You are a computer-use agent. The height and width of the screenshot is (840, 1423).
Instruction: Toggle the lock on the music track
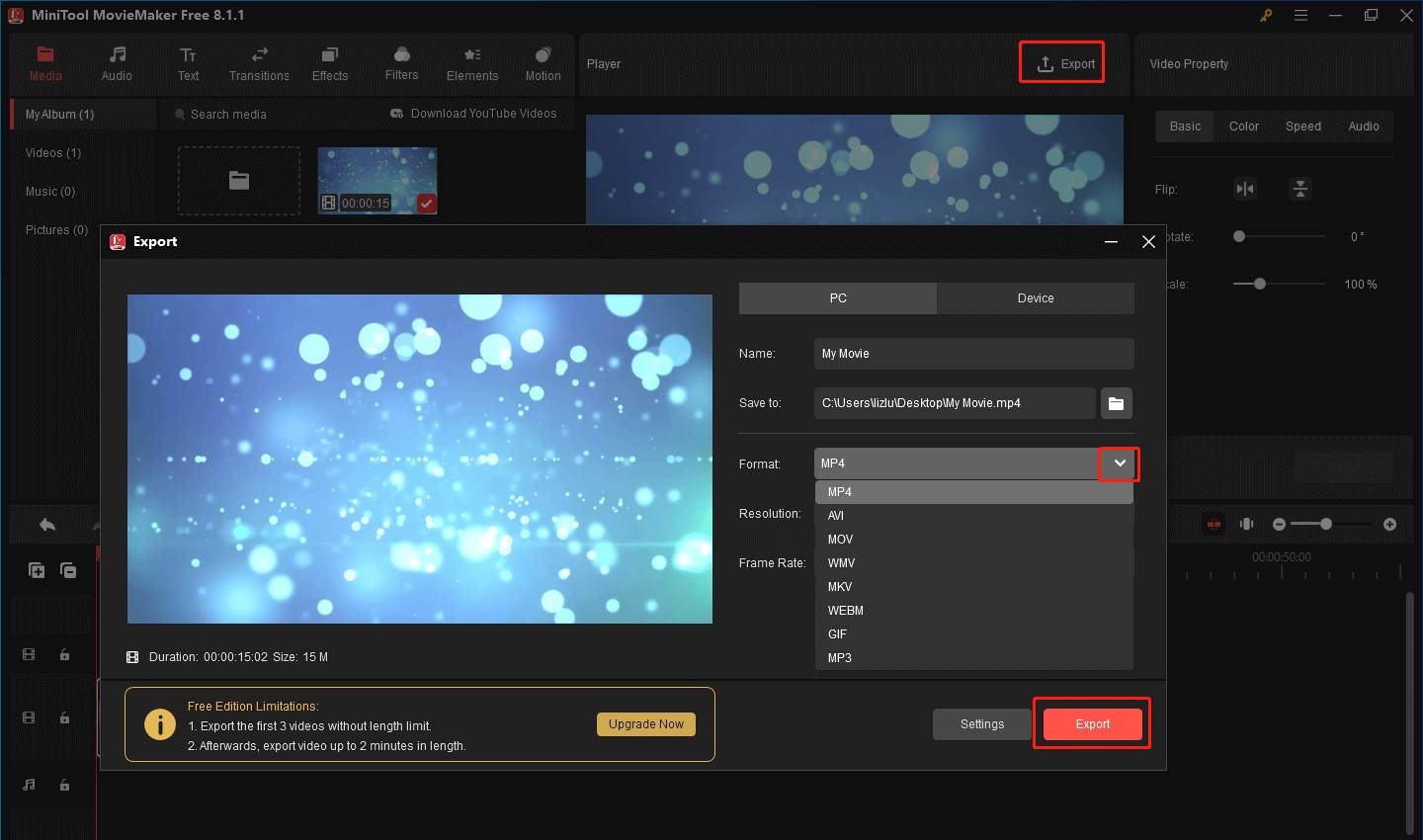[x=64, y=785]
